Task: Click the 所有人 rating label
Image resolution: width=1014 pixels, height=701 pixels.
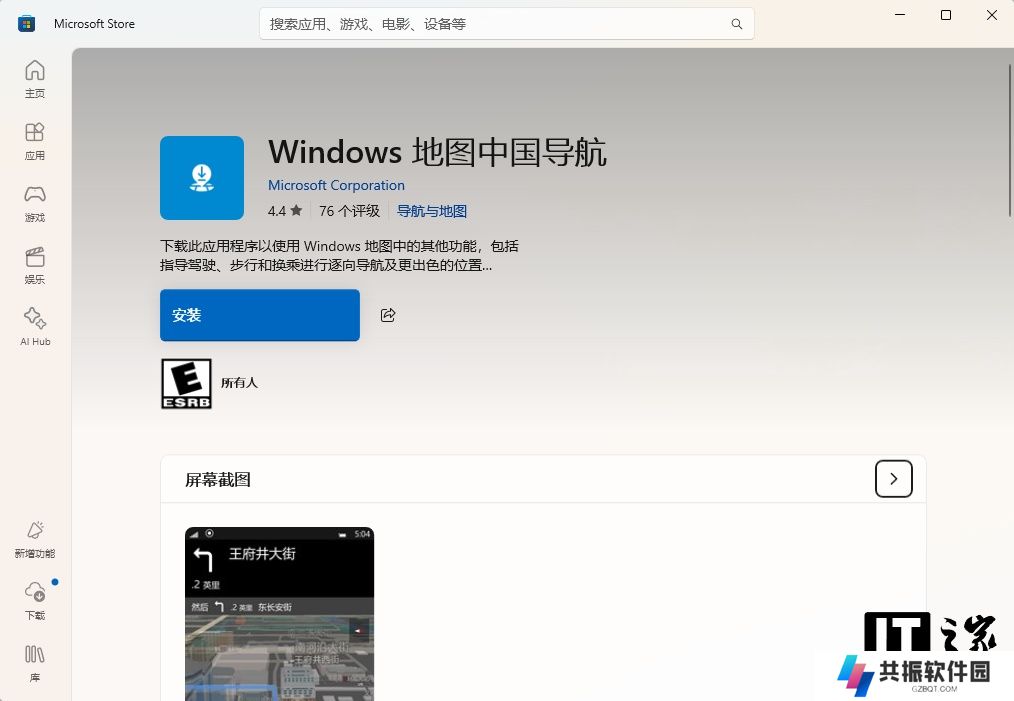Action: click(239, 383)
